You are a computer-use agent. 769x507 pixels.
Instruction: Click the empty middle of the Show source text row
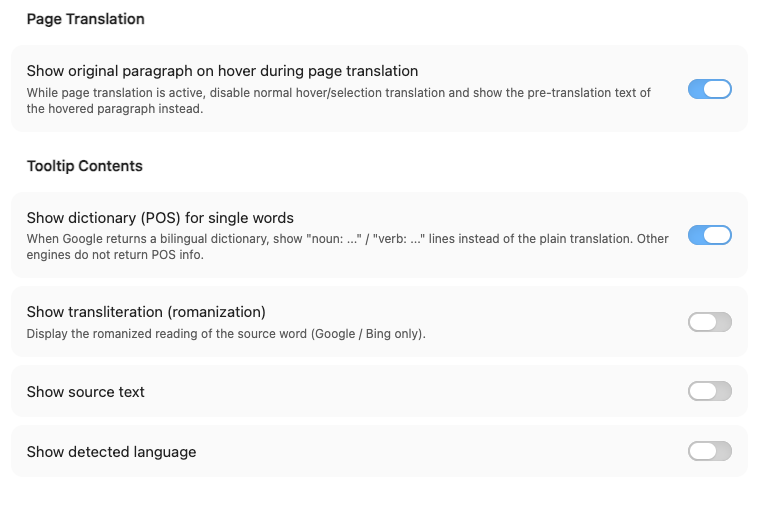(x=416, y=391)
